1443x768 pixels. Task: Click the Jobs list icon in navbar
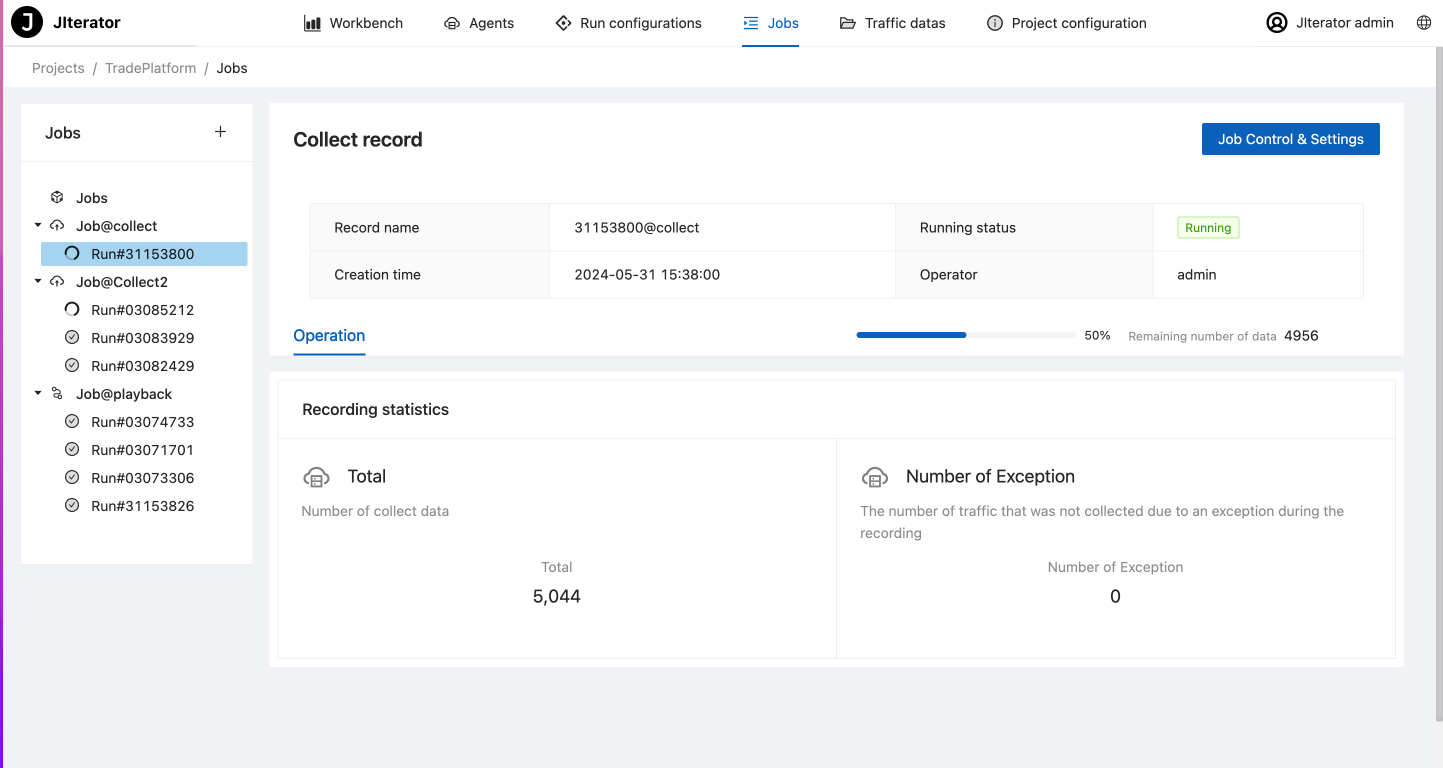[x=751, y=23]
